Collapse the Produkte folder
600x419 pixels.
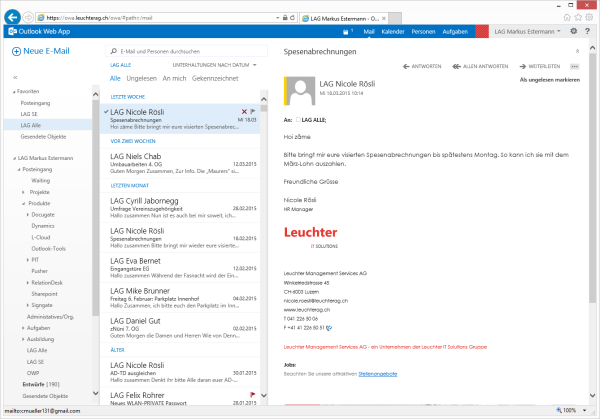(23, 204)
